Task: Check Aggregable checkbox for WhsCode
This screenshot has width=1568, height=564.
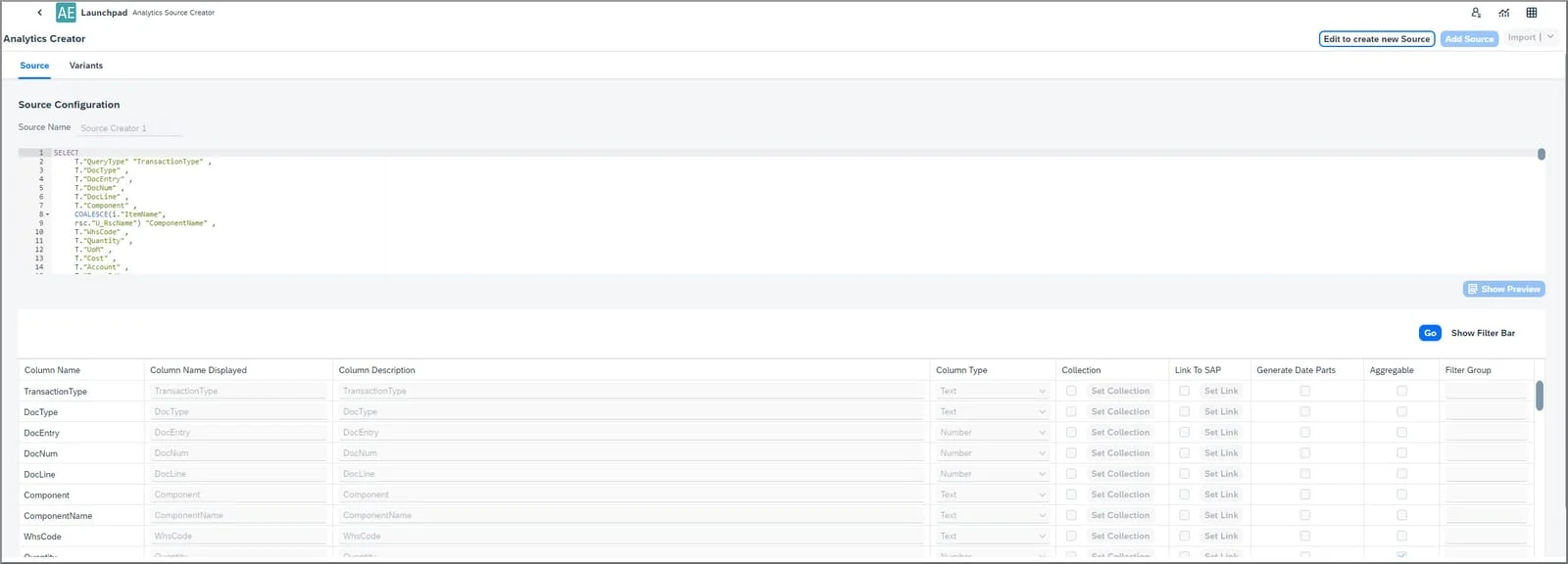Action: pos(1401,536)
